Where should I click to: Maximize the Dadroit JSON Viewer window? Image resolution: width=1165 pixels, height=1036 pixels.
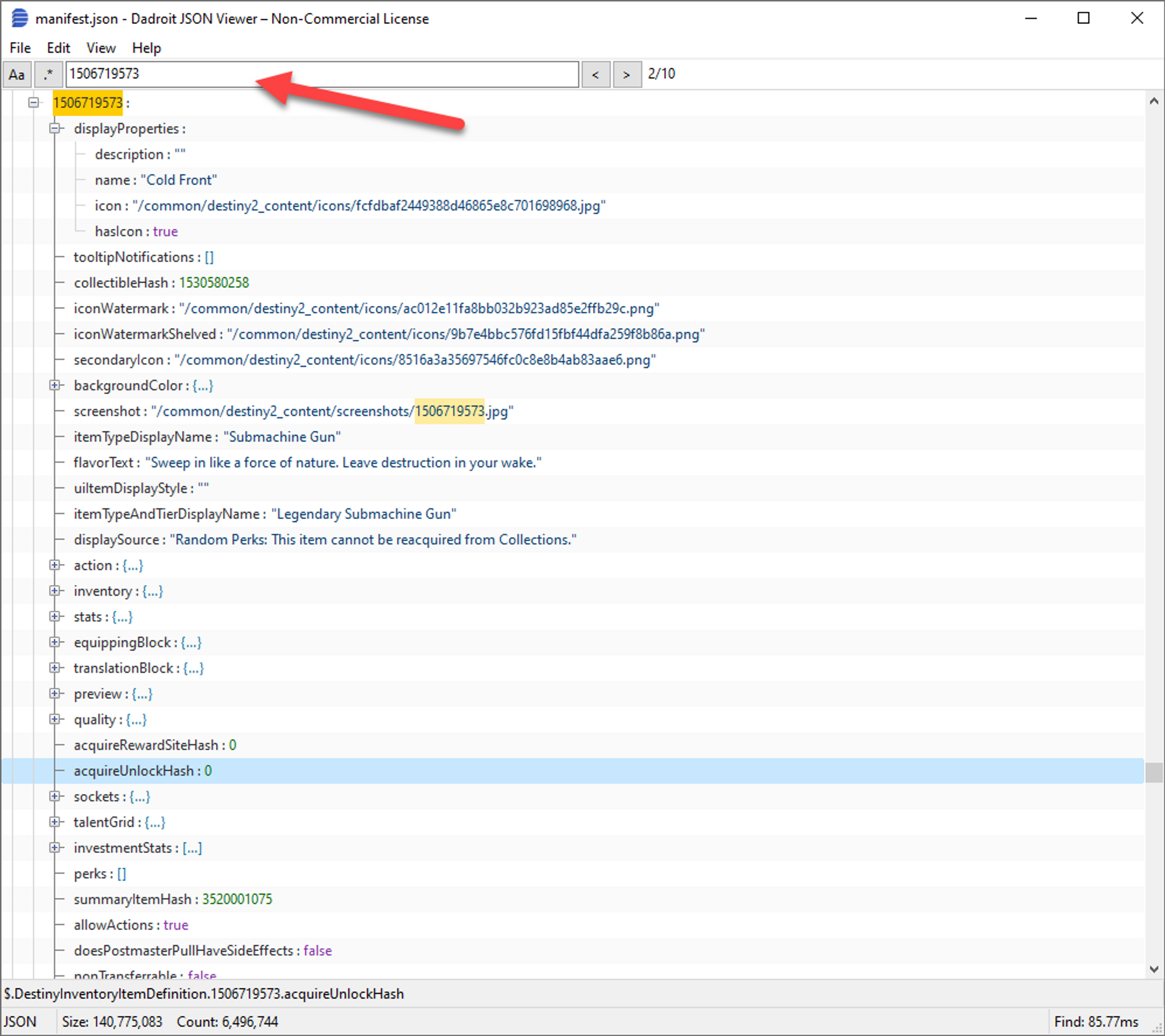click(x=1083, y=18)
